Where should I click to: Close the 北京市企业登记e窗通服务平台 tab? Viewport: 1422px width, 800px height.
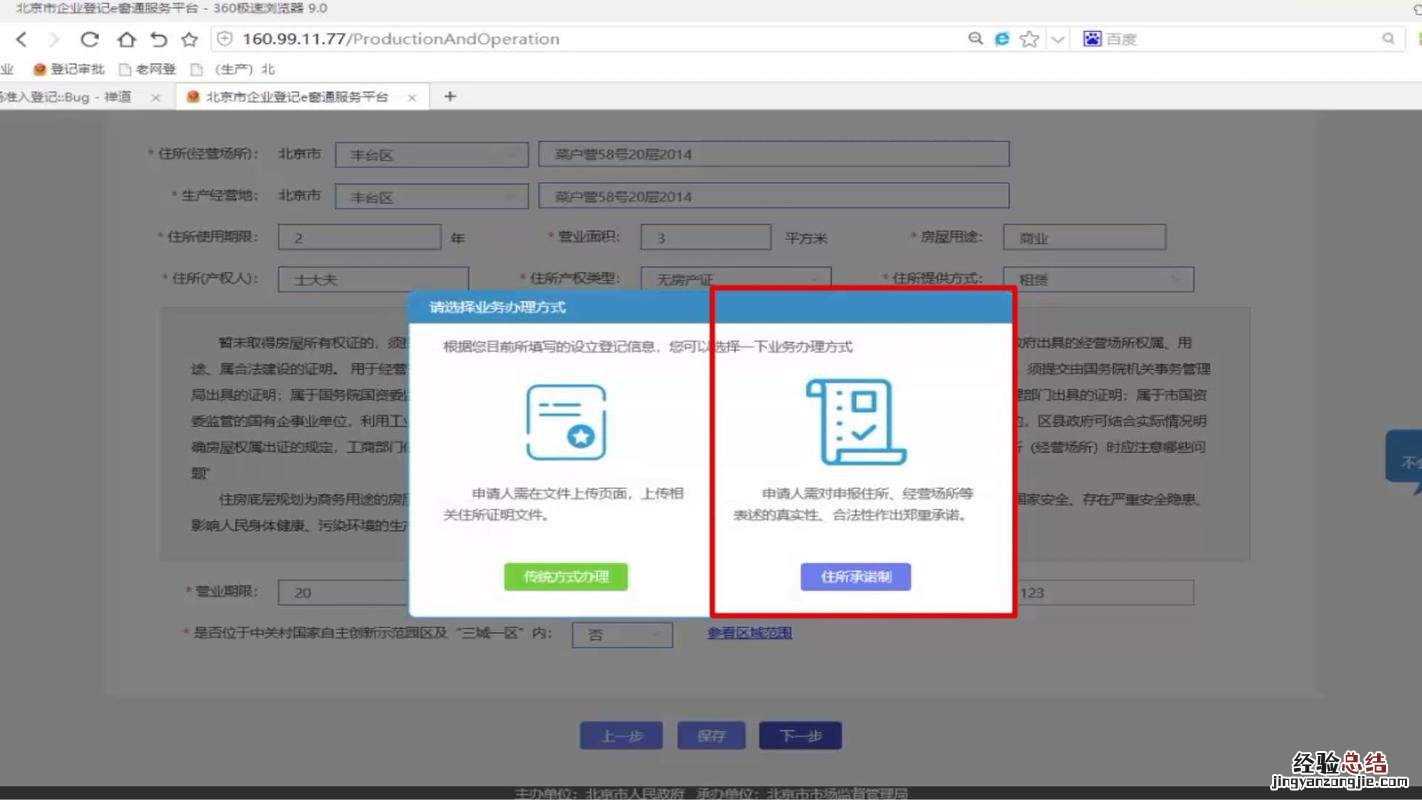[412, 97]
